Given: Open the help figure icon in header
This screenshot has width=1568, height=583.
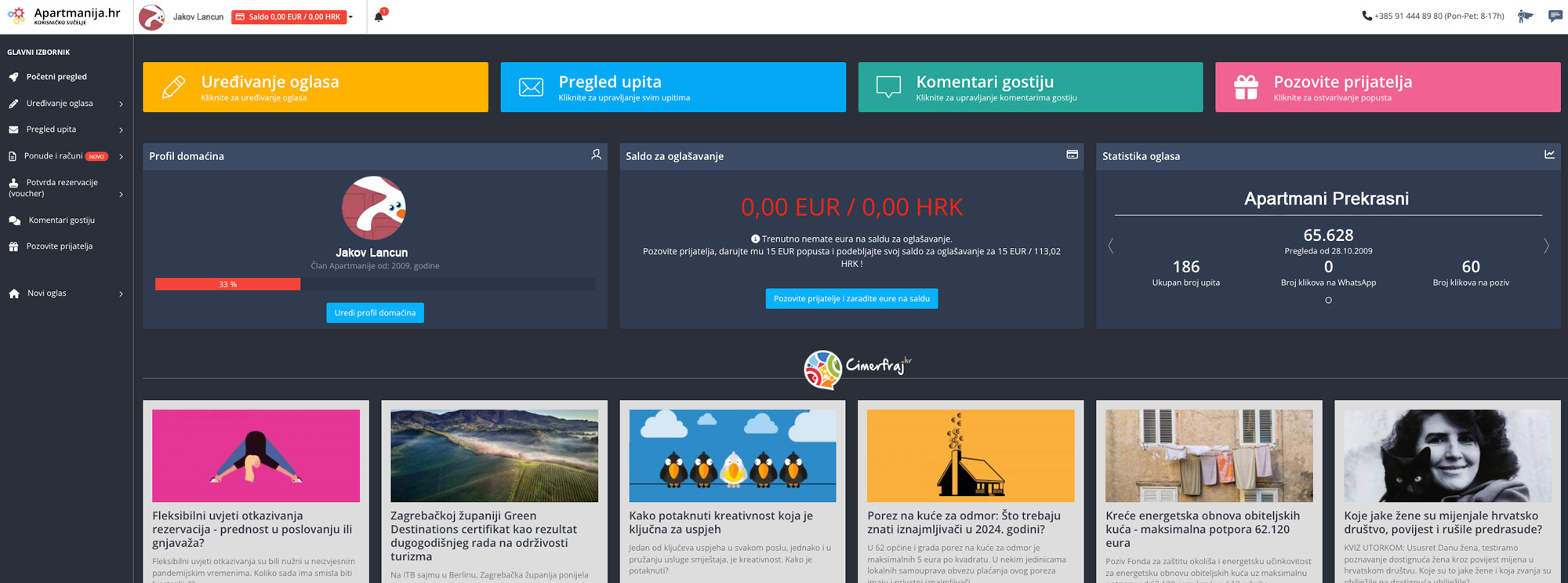Looking at the screenshot, I should 1525,16.
